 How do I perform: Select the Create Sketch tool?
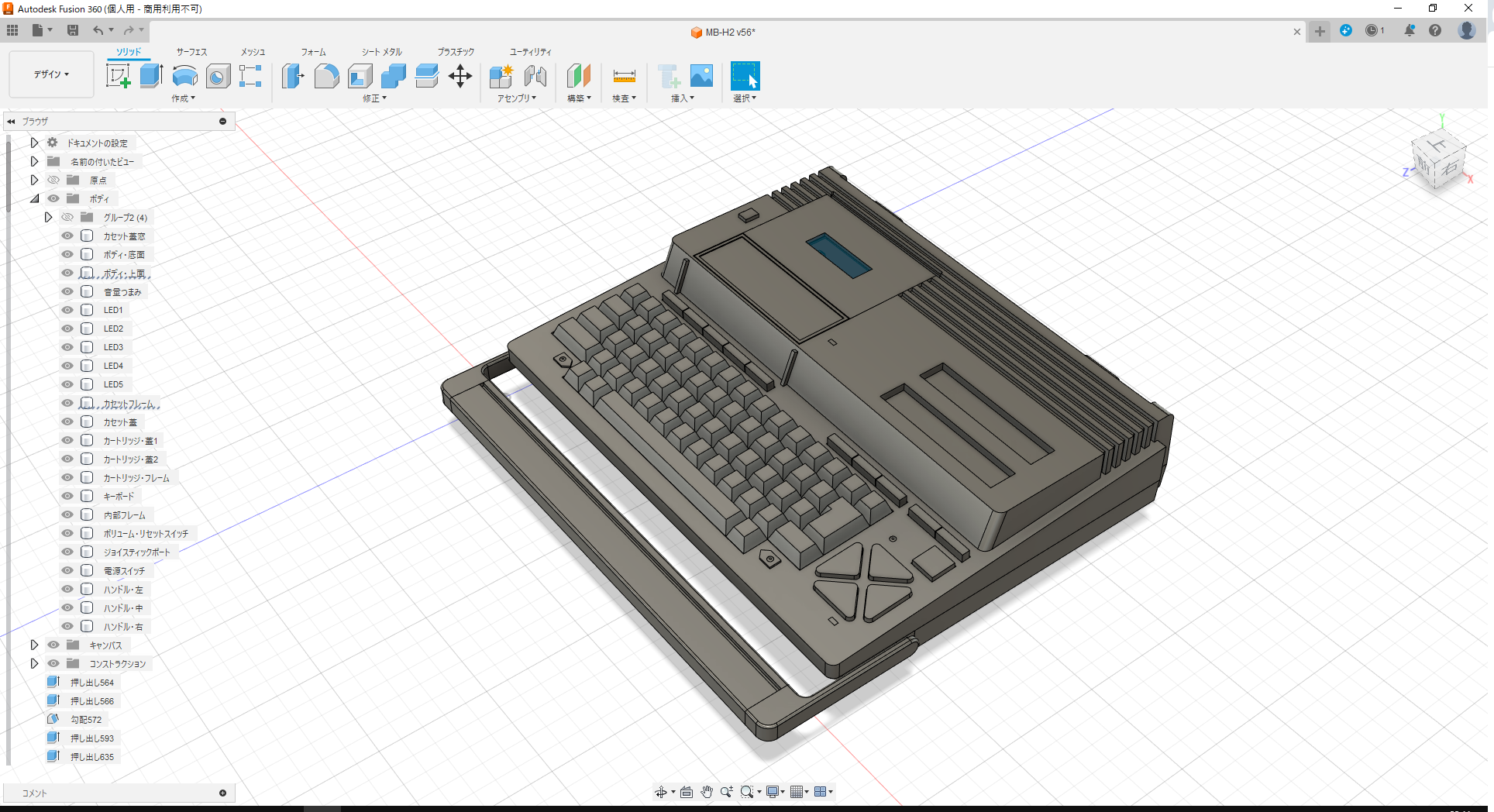(x=118, y=75)
